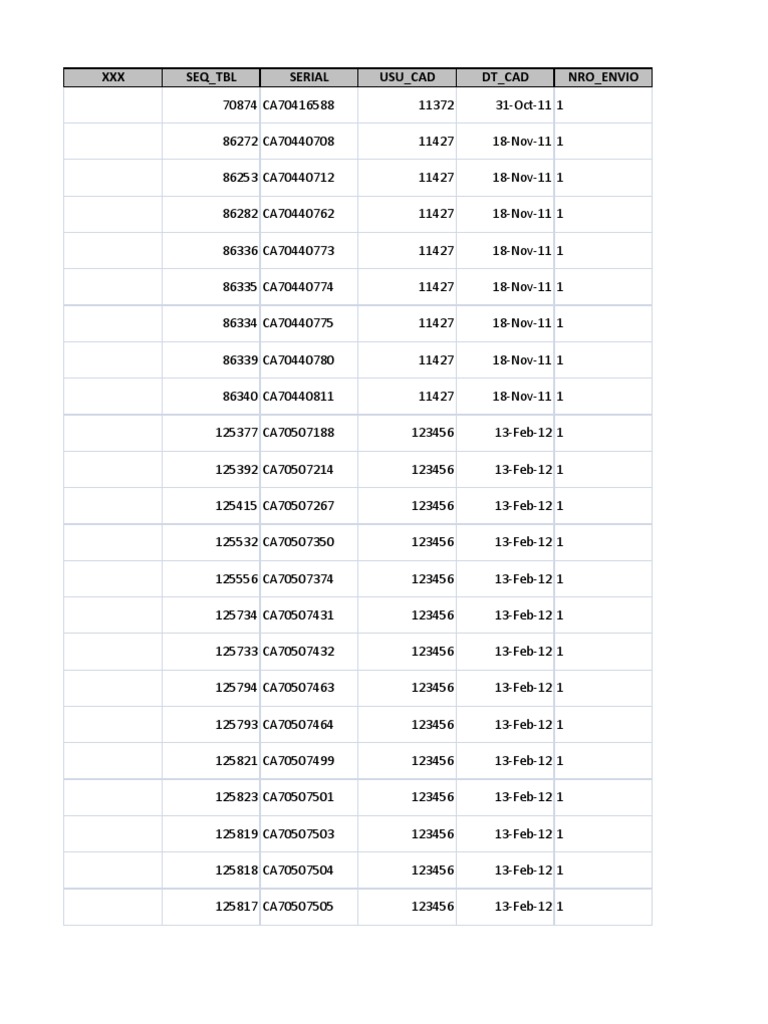
Task: Click the last serial cell CA70507505
Action: (299, 907)
